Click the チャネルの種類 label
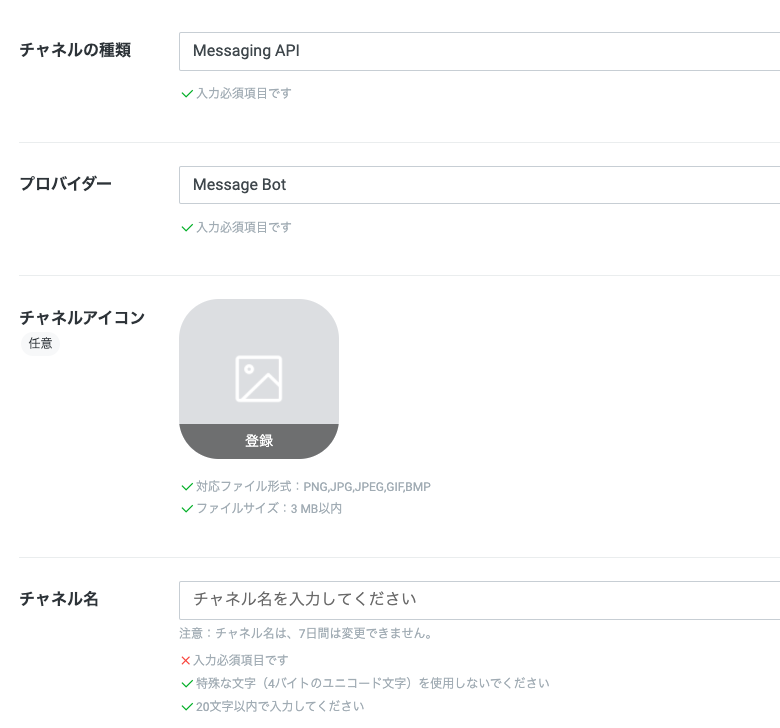The height and width of the screenshot is (728, 780). tap(75, 50)
